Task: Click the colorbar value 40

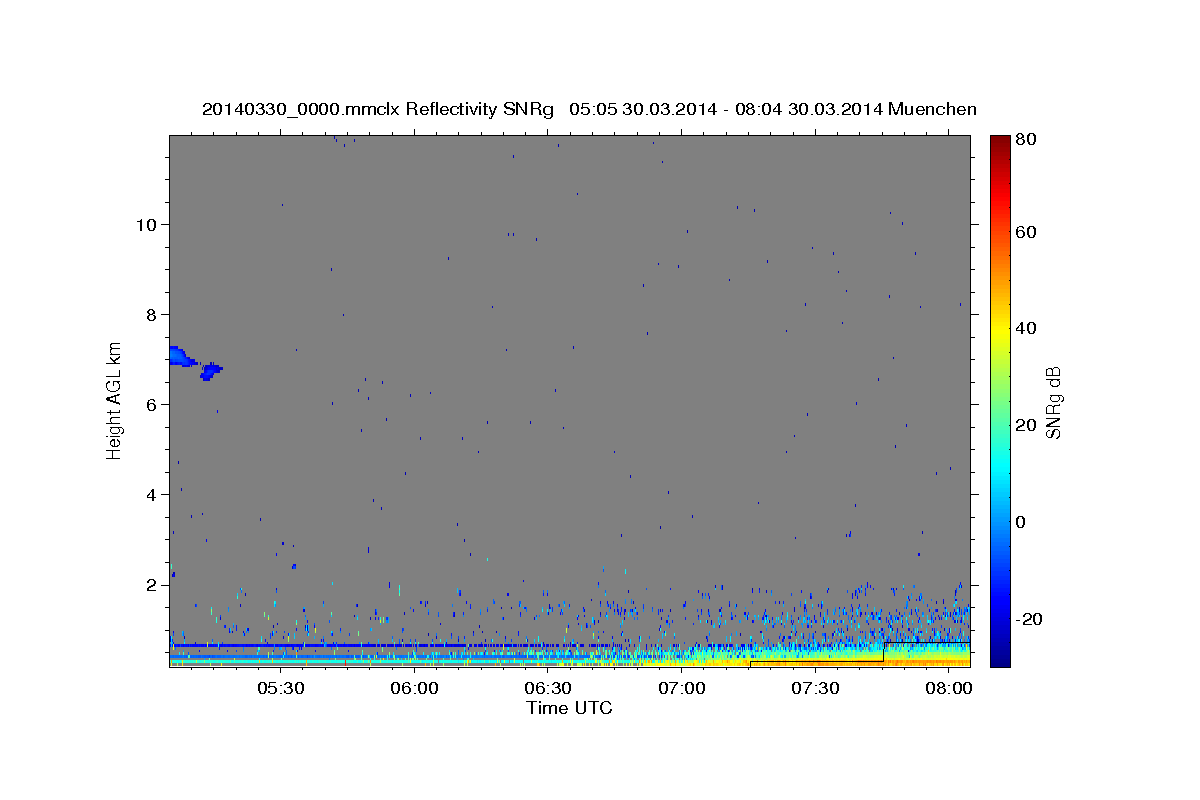Action: pyautogui.click(x=1028, y=328)
